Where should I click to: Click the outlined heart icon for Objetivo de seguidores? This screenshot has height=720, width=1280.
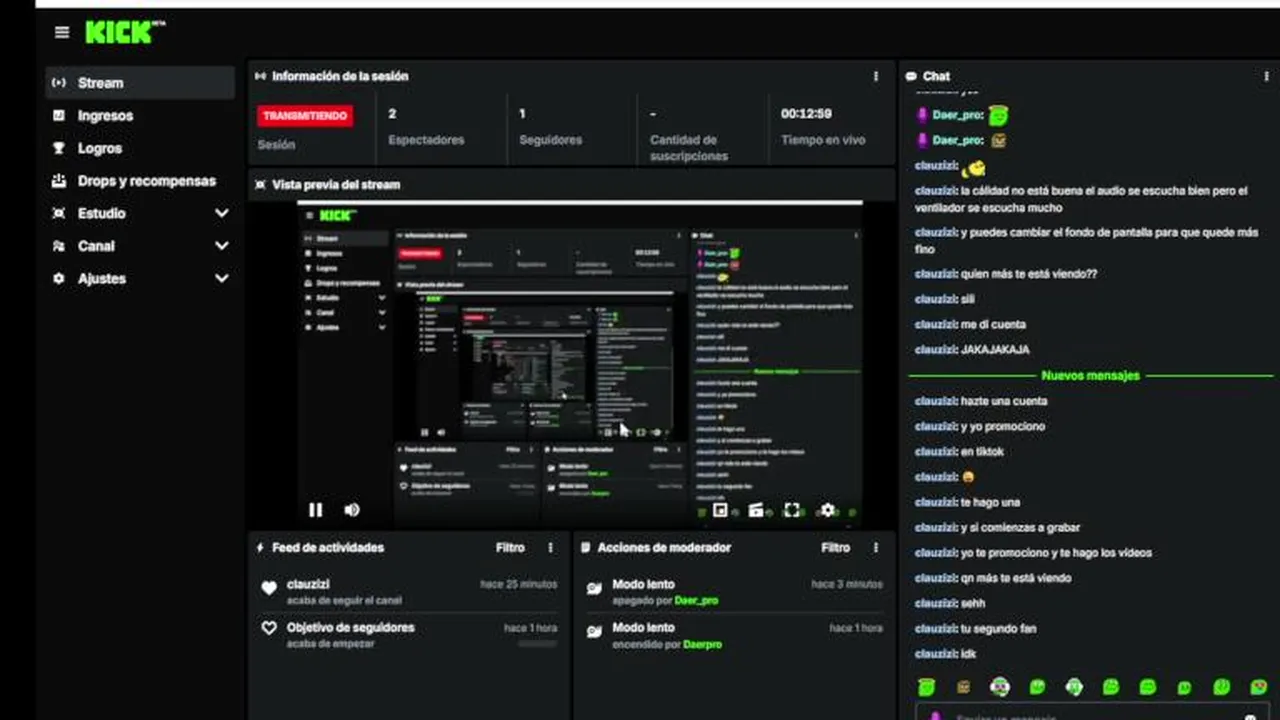268,628
